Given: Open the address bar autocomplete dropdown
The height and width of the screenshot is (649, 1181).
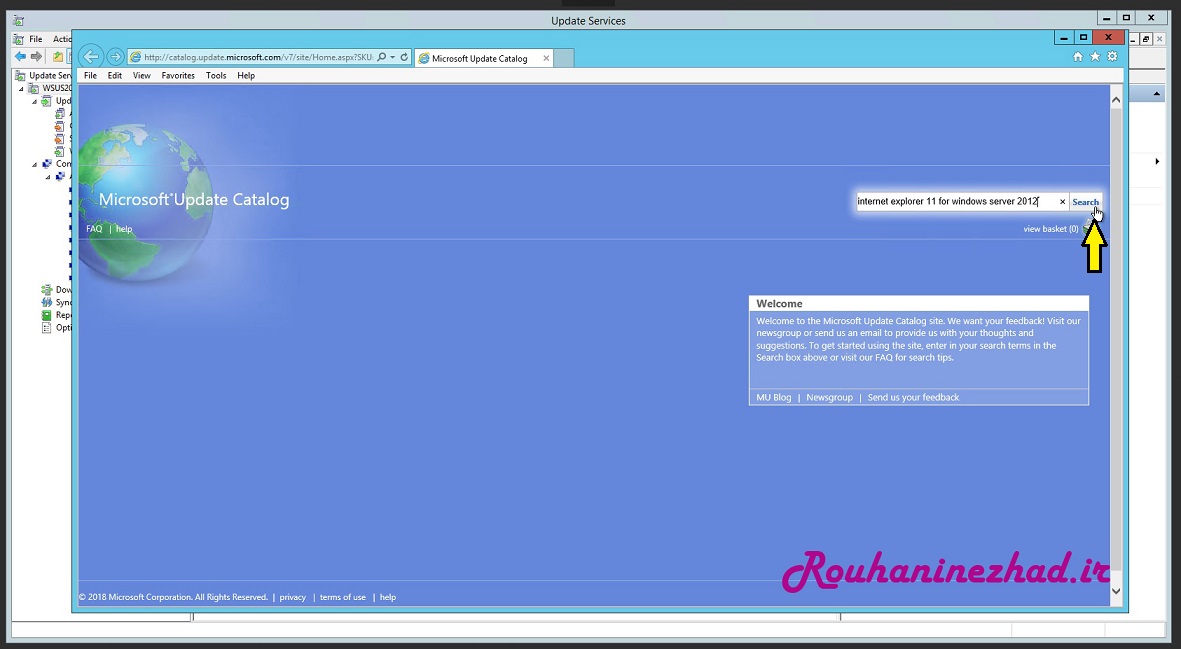Looking at the screenshot, I should coord(392,57).
